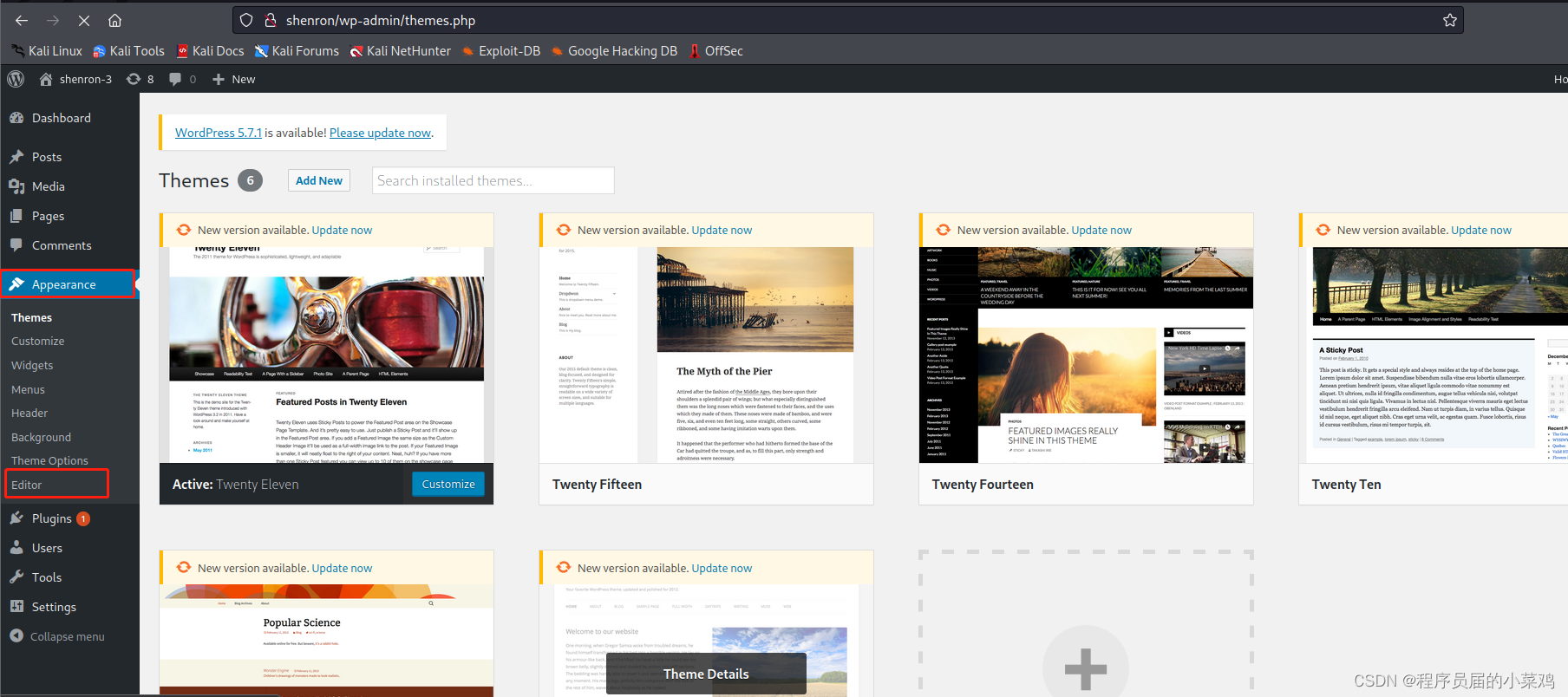Collapse the admin sidebar menu
The width and height of the screenshot is (1568, 697).
click(57, 636)
